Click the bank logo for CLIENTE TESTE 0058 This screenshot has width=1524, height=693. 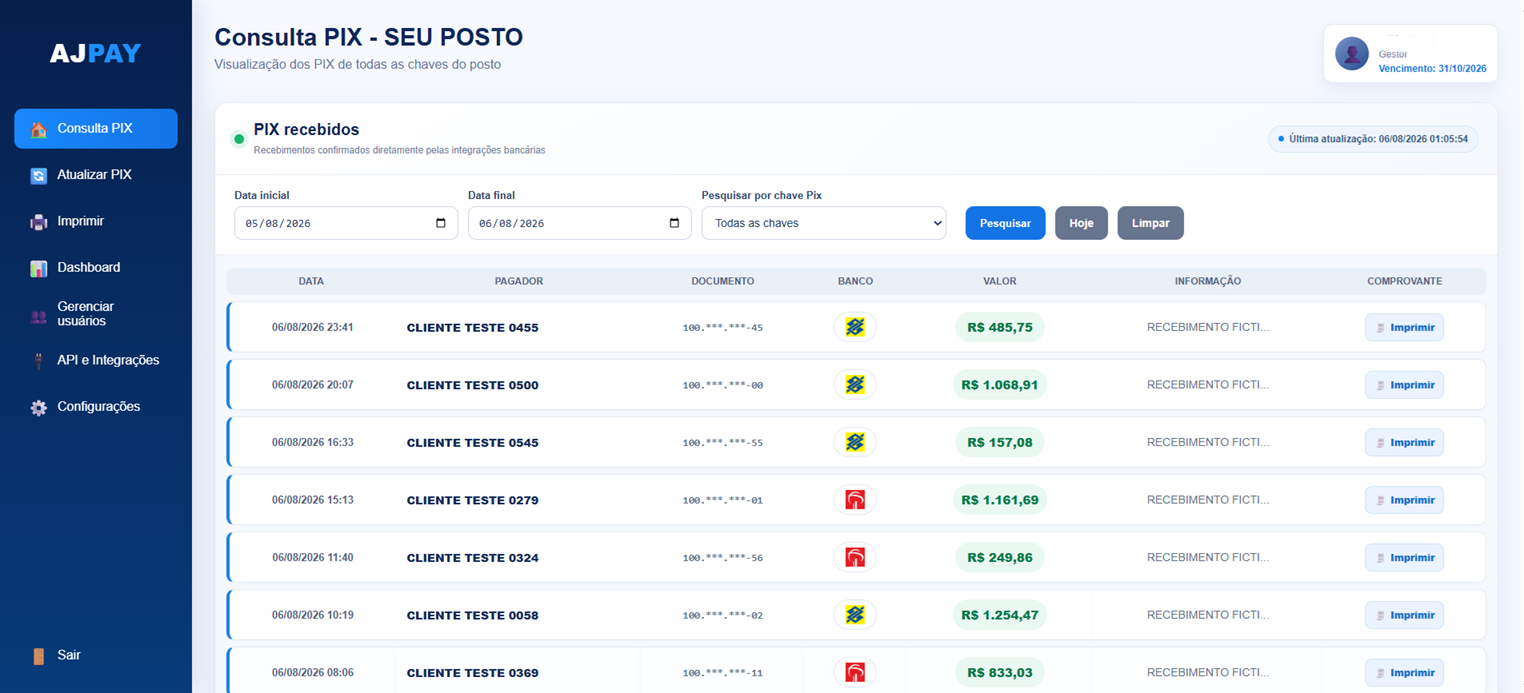click(x=855, y=615)
